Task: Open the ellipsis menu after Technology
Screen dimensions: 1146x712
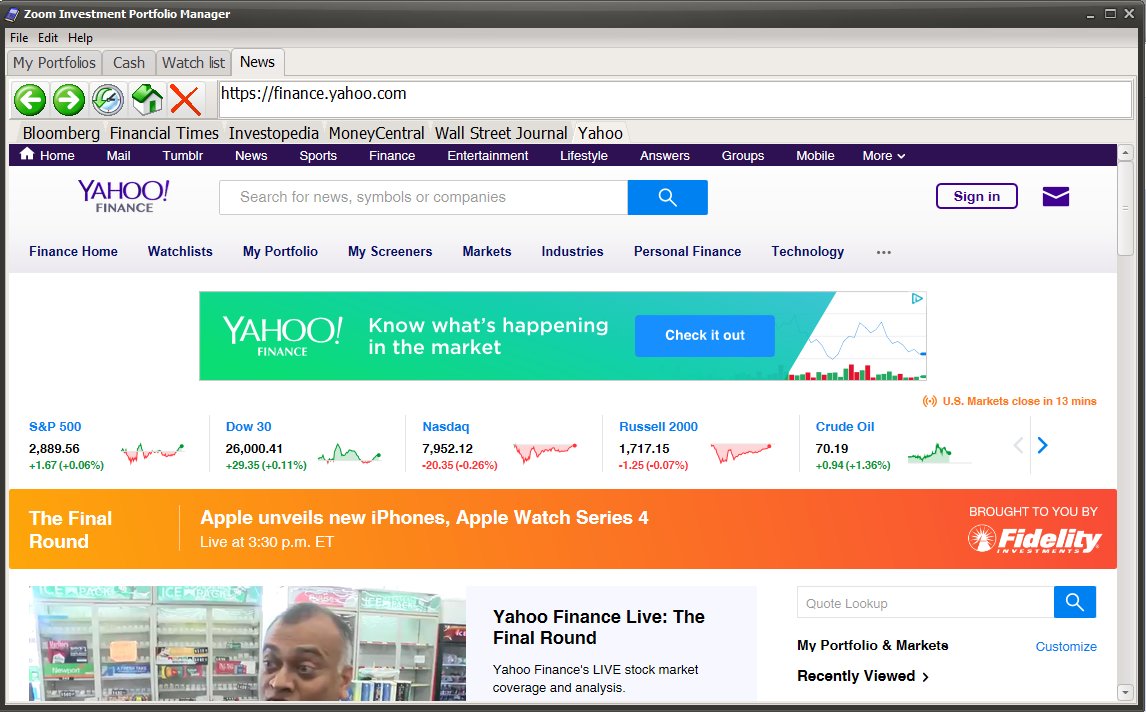Action: coord(884,252)
